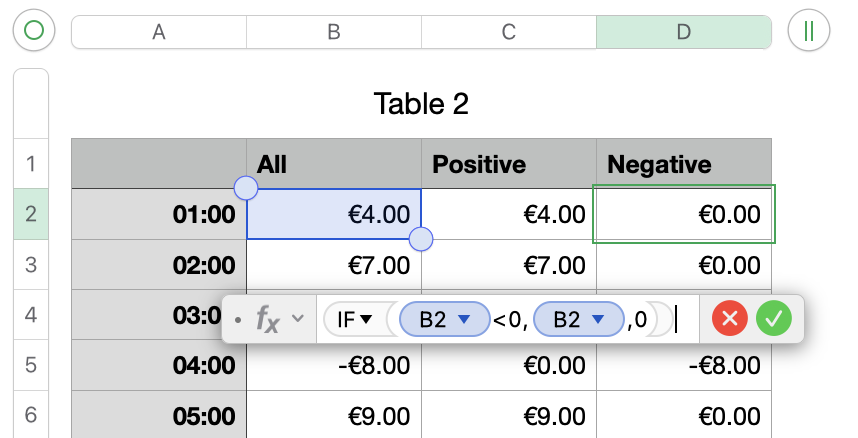Open the second B2 reference dropdown

(599, 320)
